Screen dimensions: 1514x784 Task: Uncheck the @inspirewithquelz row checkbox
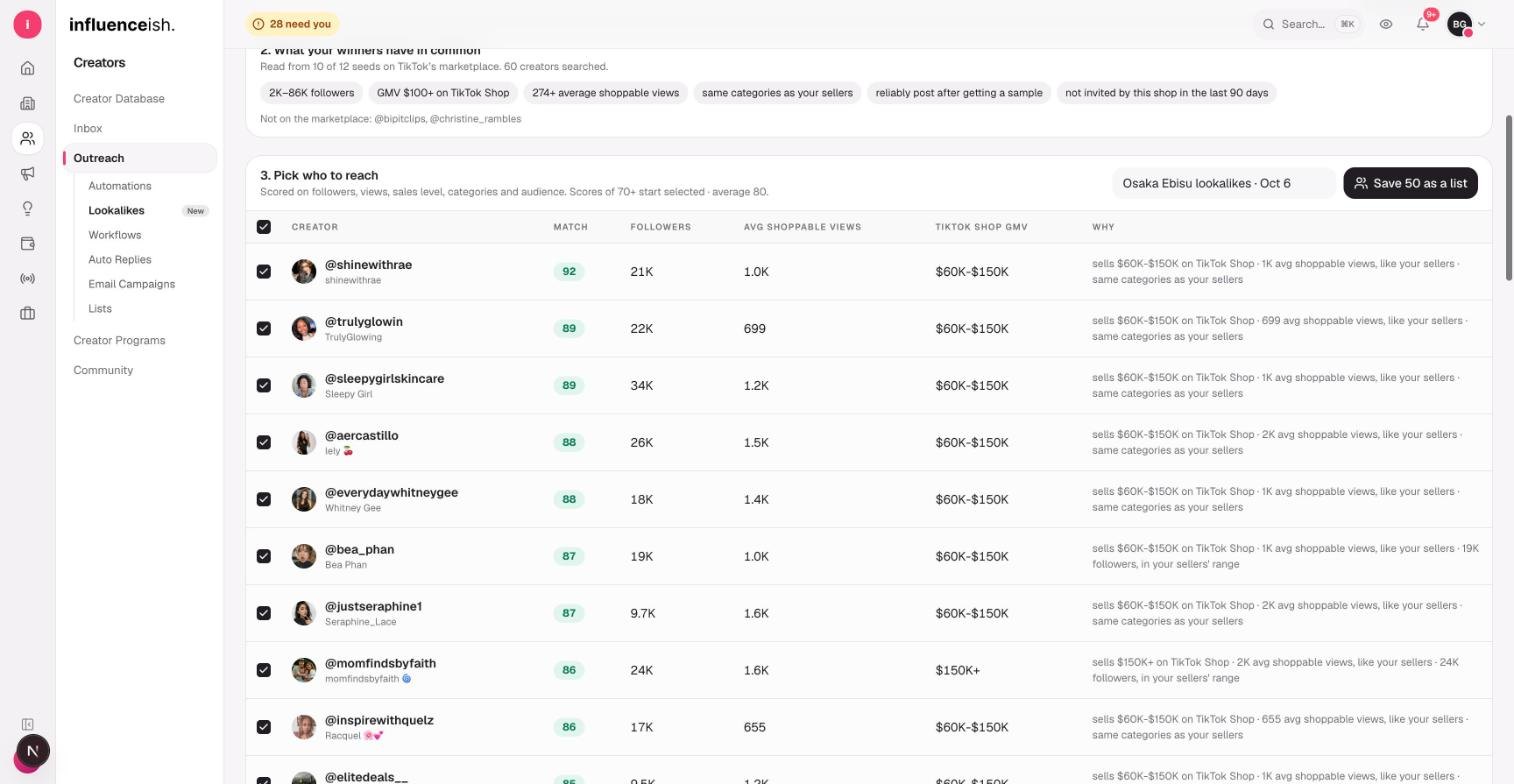264,727
